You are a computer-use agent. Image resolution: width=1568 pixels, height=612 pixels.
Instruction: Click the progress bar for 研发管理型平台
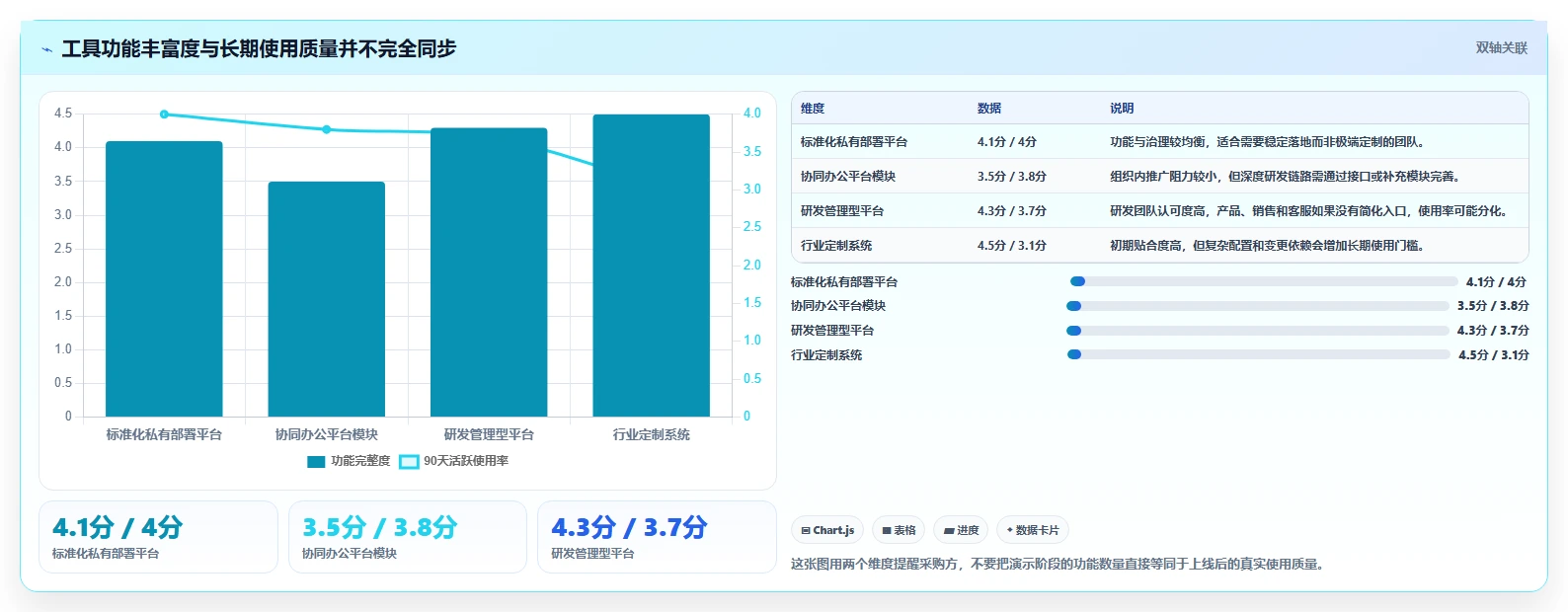tap(1258, 331)
